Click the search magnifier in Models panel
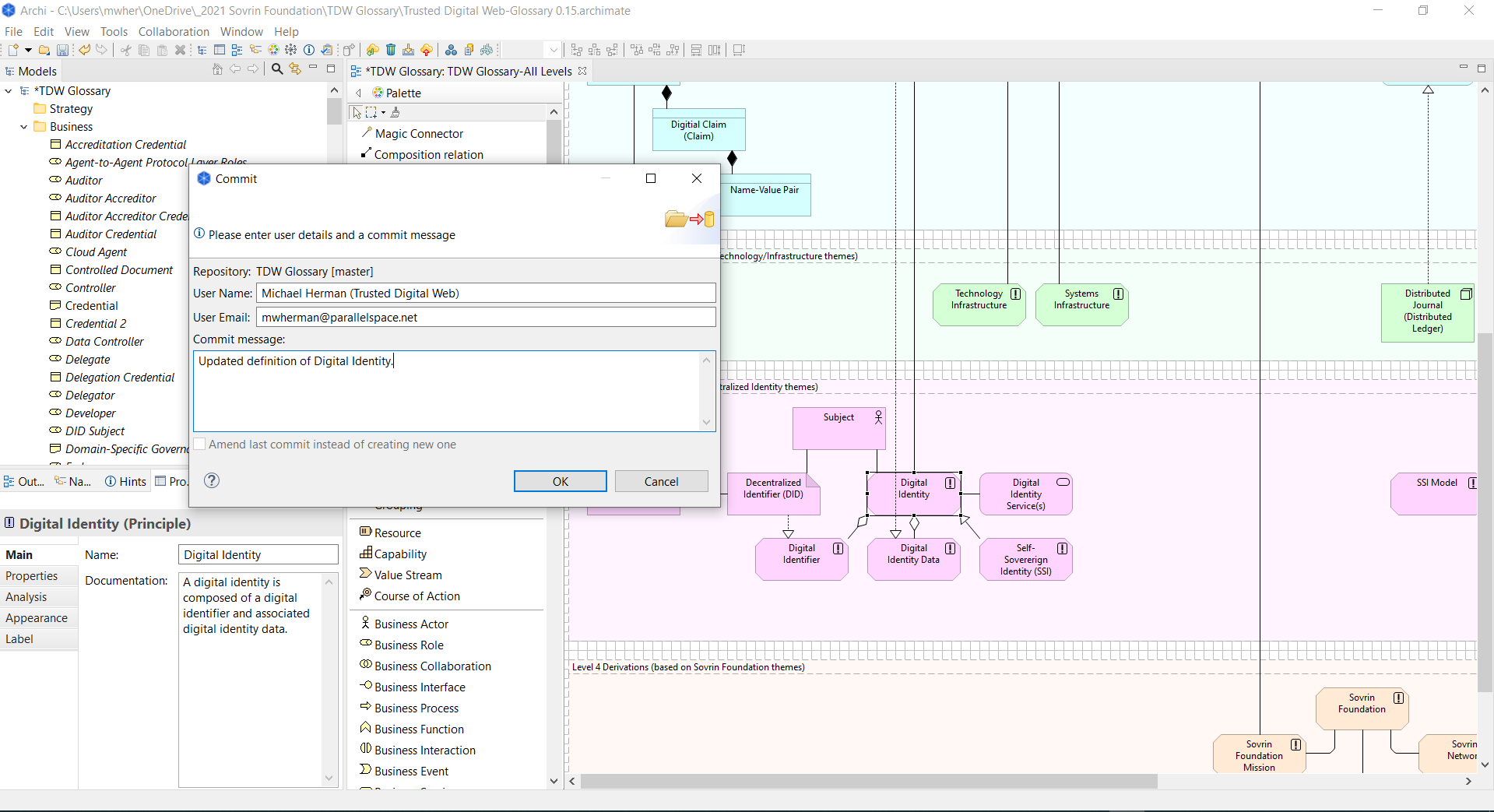The image size is (1494, 812). [x=277, y=69]
